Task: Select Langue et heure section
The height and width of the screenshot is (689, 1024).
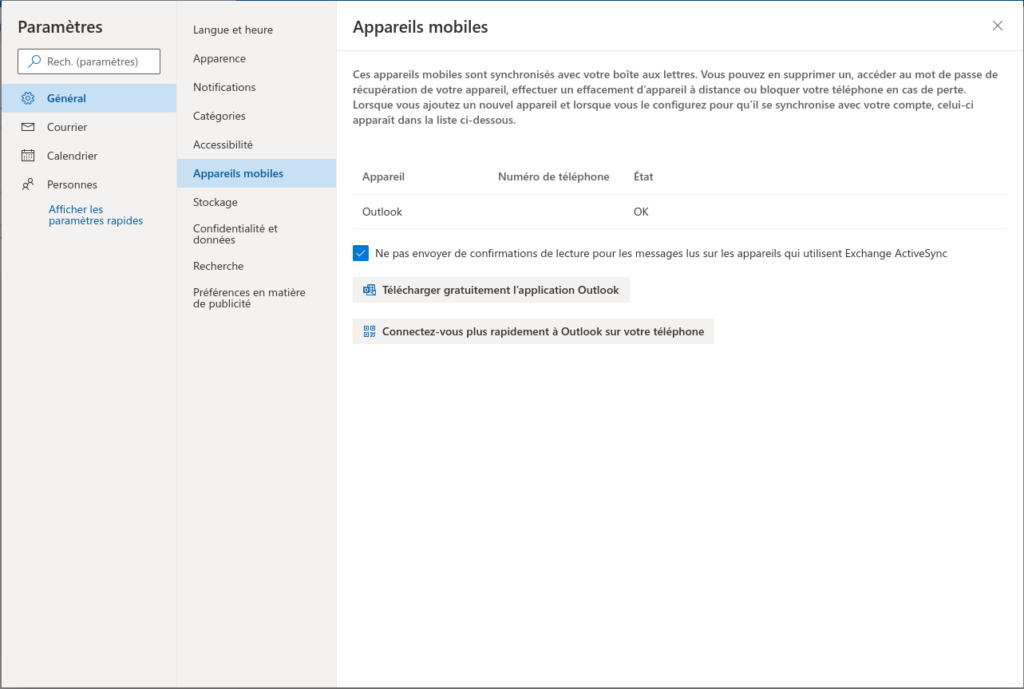Action: (257, 30)
